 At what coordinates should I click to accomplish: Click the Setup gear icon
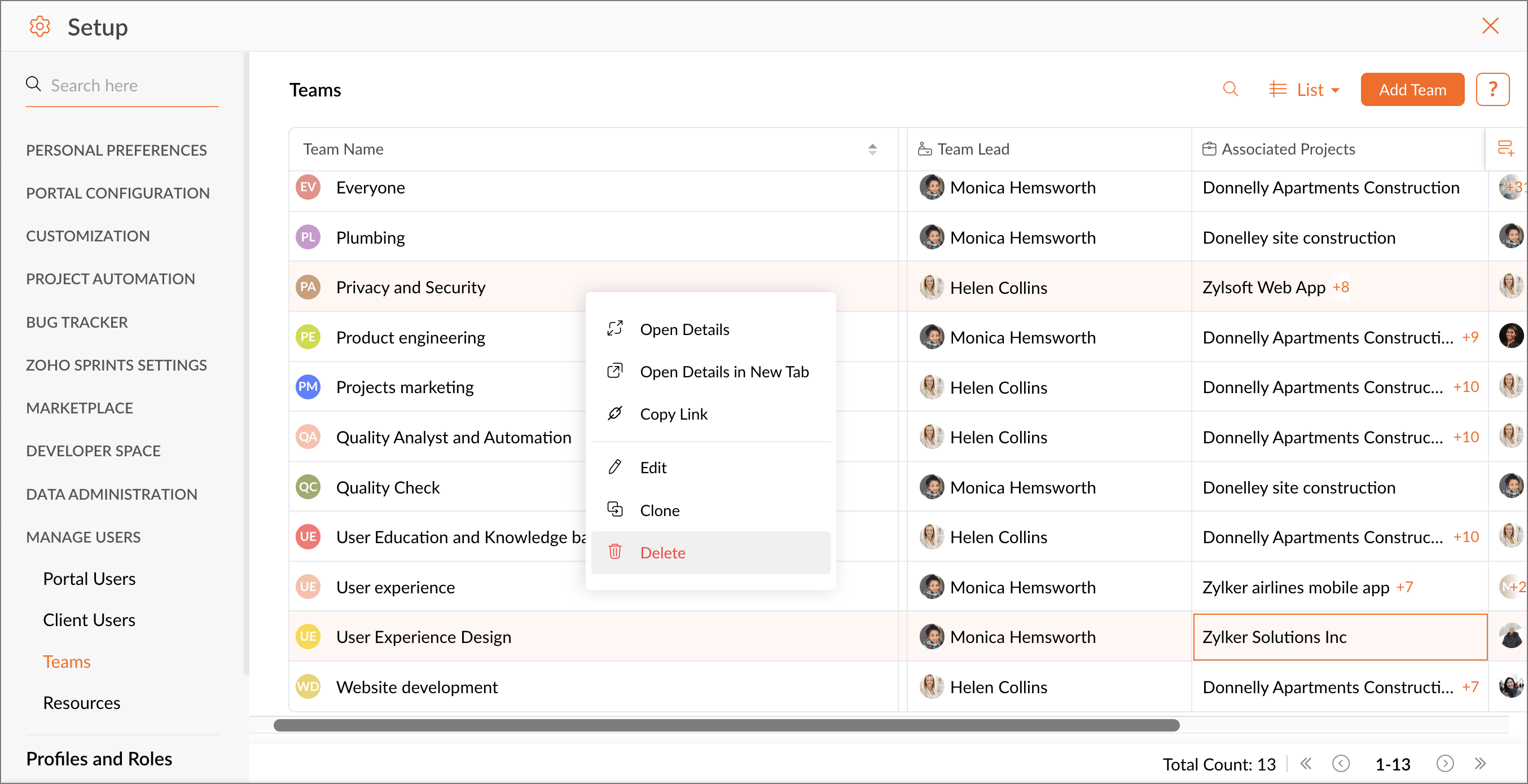coord(39,27)
